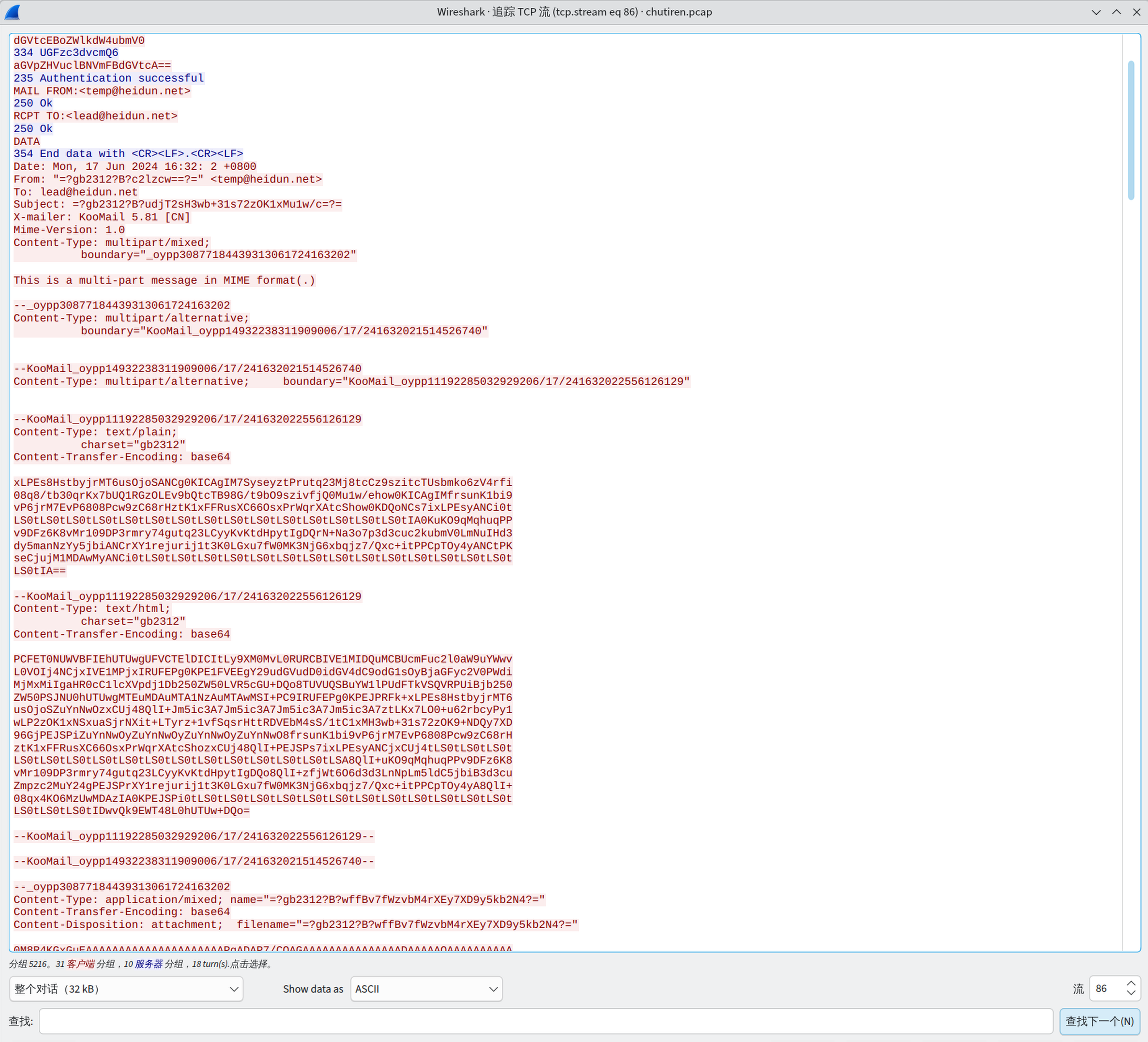1148x1042 pixels.
Task: Click the vertical scrollbar thumb
Action: tap(1131, 130)
